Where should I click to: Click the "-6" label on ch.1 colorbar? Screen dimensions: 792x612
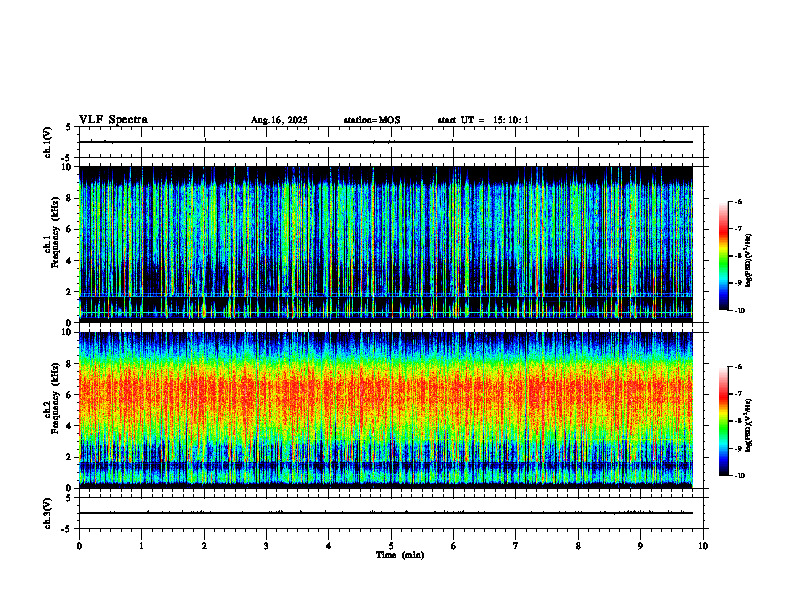[x=738, y=201]
